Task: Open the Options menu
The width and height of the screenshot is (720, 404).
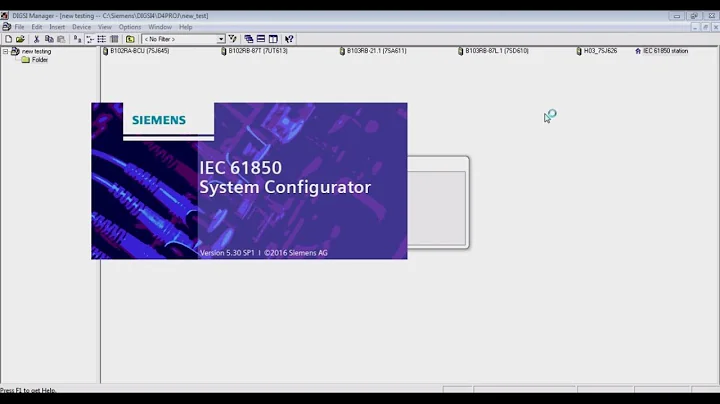Action: click(130, 27)
